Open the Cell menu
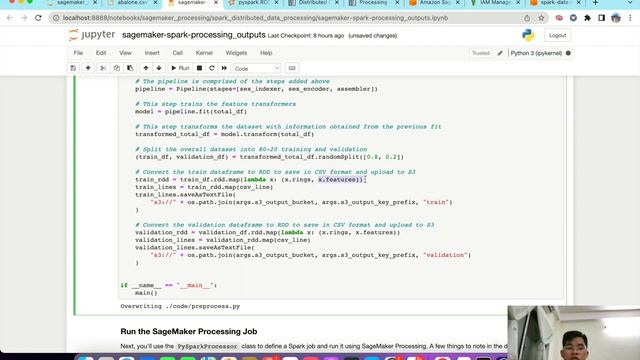 pyautogui.click(x=178, y=53)
